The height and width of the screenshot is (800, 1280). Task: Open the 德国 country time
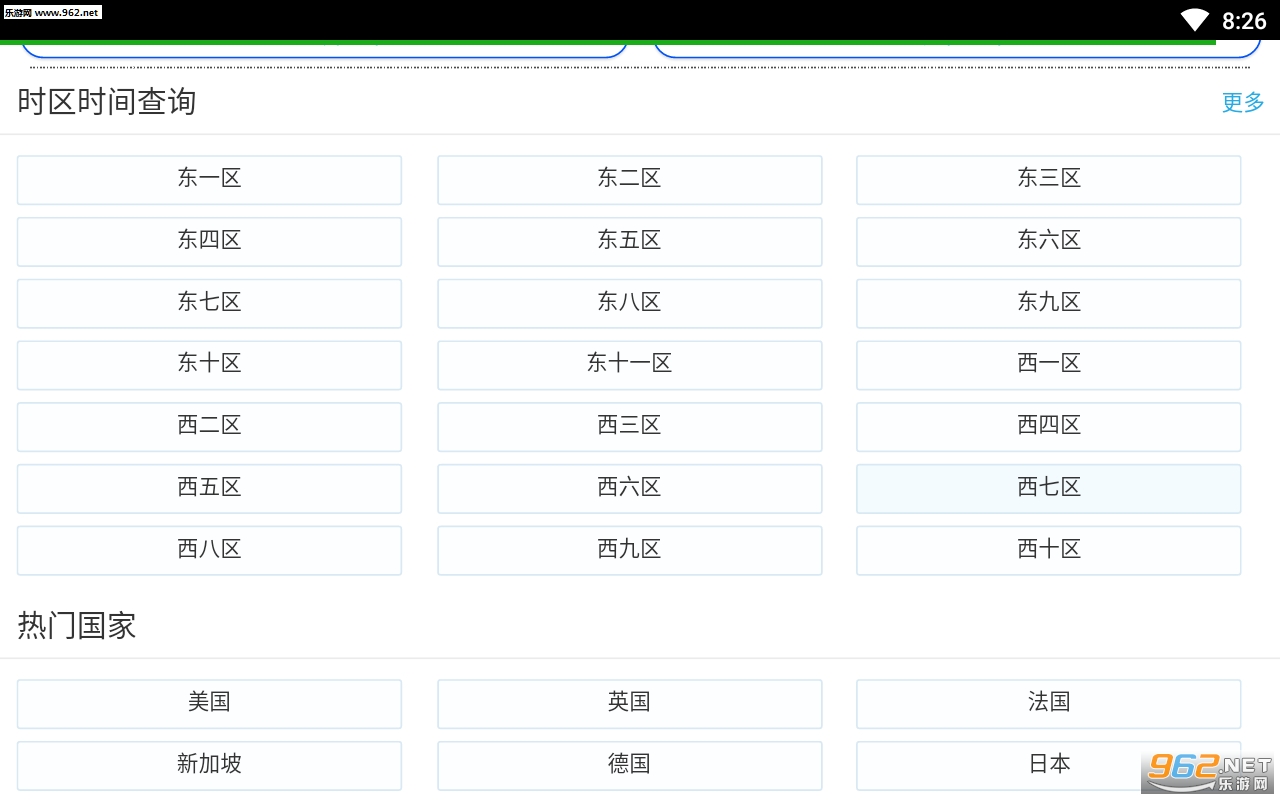pos(629,765)
